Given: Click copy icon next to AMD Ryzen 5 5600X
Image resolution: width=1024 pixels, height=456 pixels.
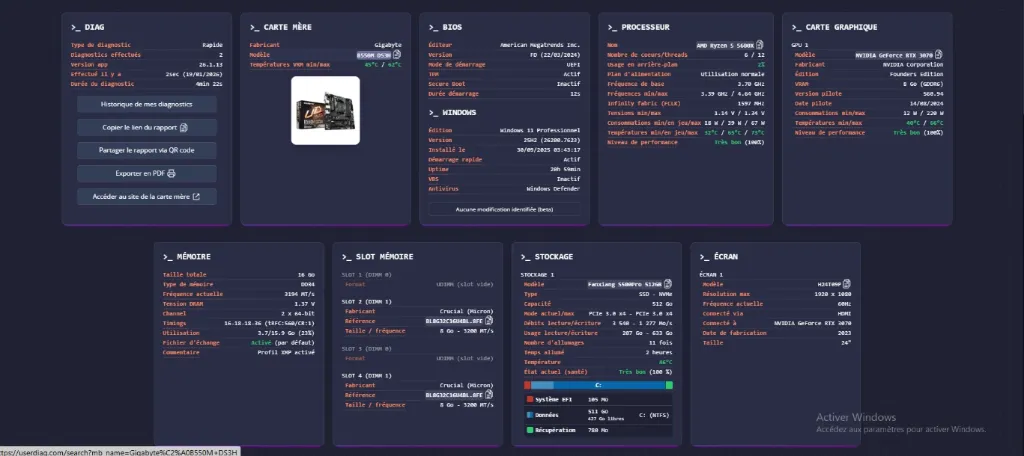Looking at the screenshot, I should [760, 45].
